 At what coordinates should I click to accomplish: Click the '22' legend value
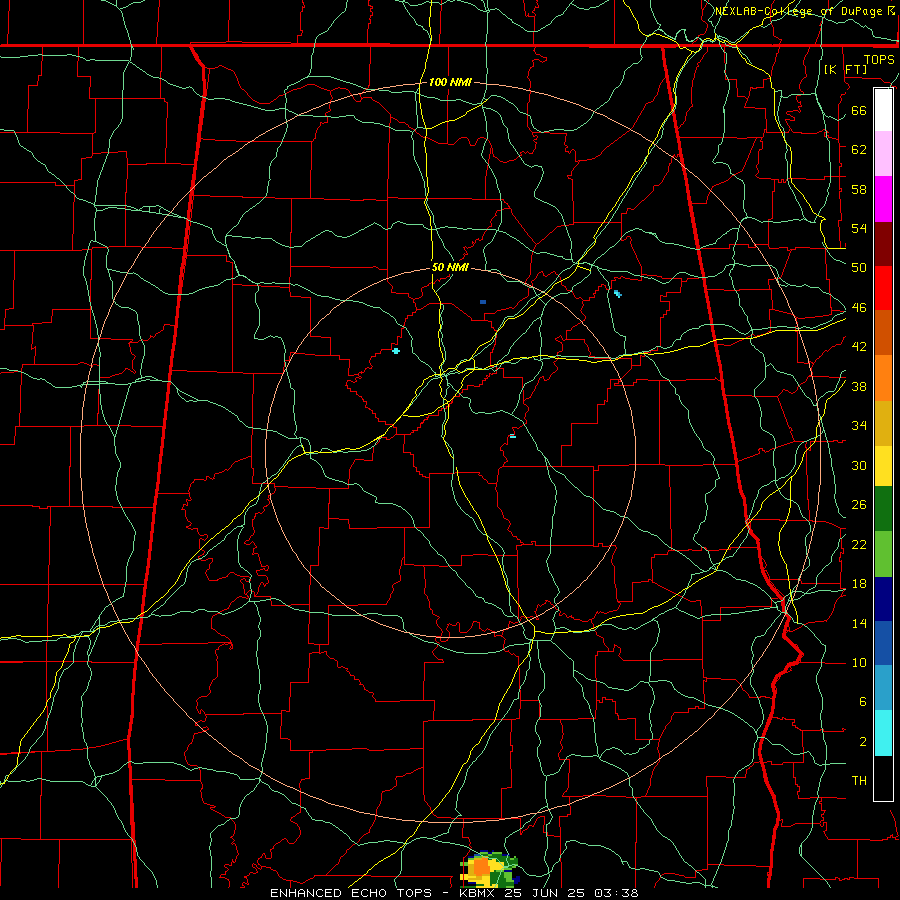[859, 544]
